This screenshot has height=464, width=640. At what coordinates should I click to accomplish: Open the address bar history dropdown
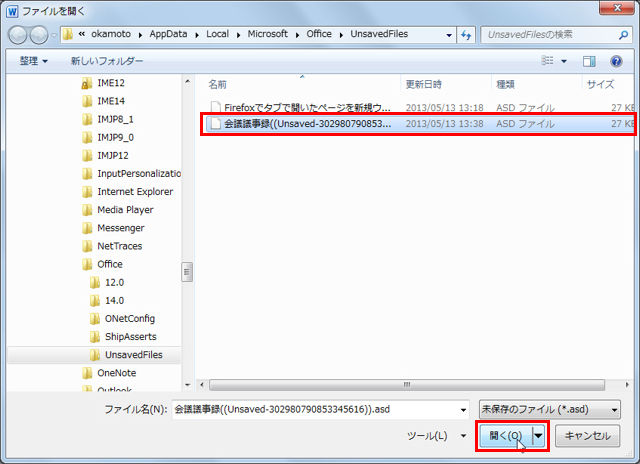449,35
